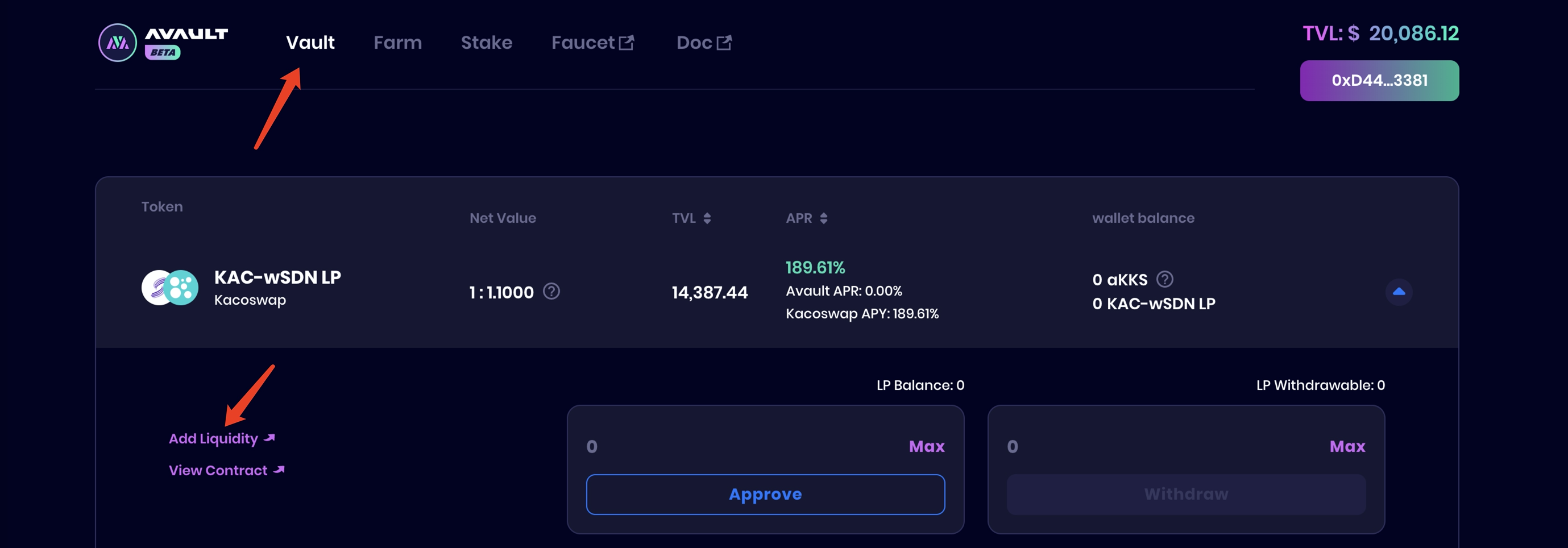The width and height of the screenshot is (1568, 548).
Task: Click the View Contract arrow icon
Action: (x=279, y=470)
